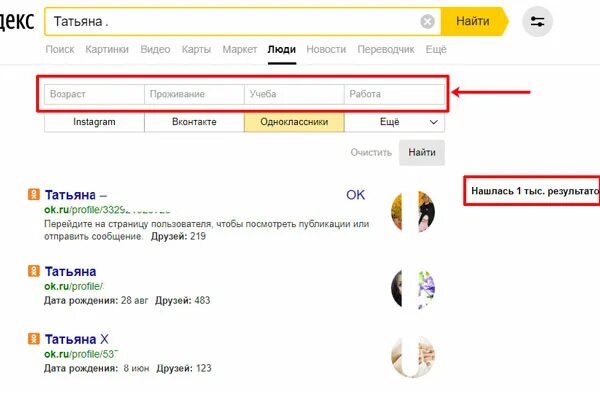Click the Дата рождения: 8 июн text

pos(96,368)
